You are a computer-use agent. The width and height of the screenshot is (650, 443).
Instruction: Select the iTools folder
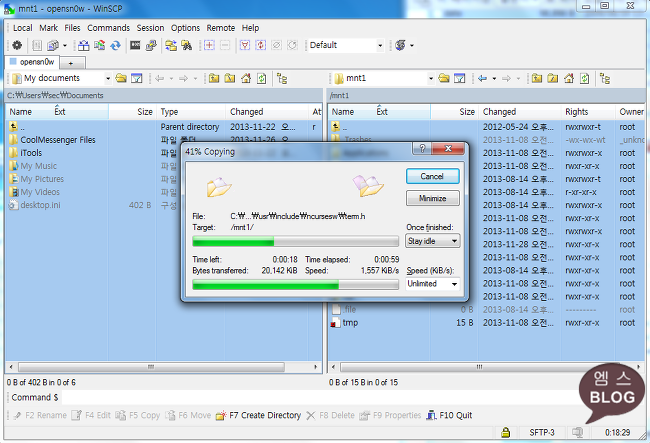pos(31,153)
